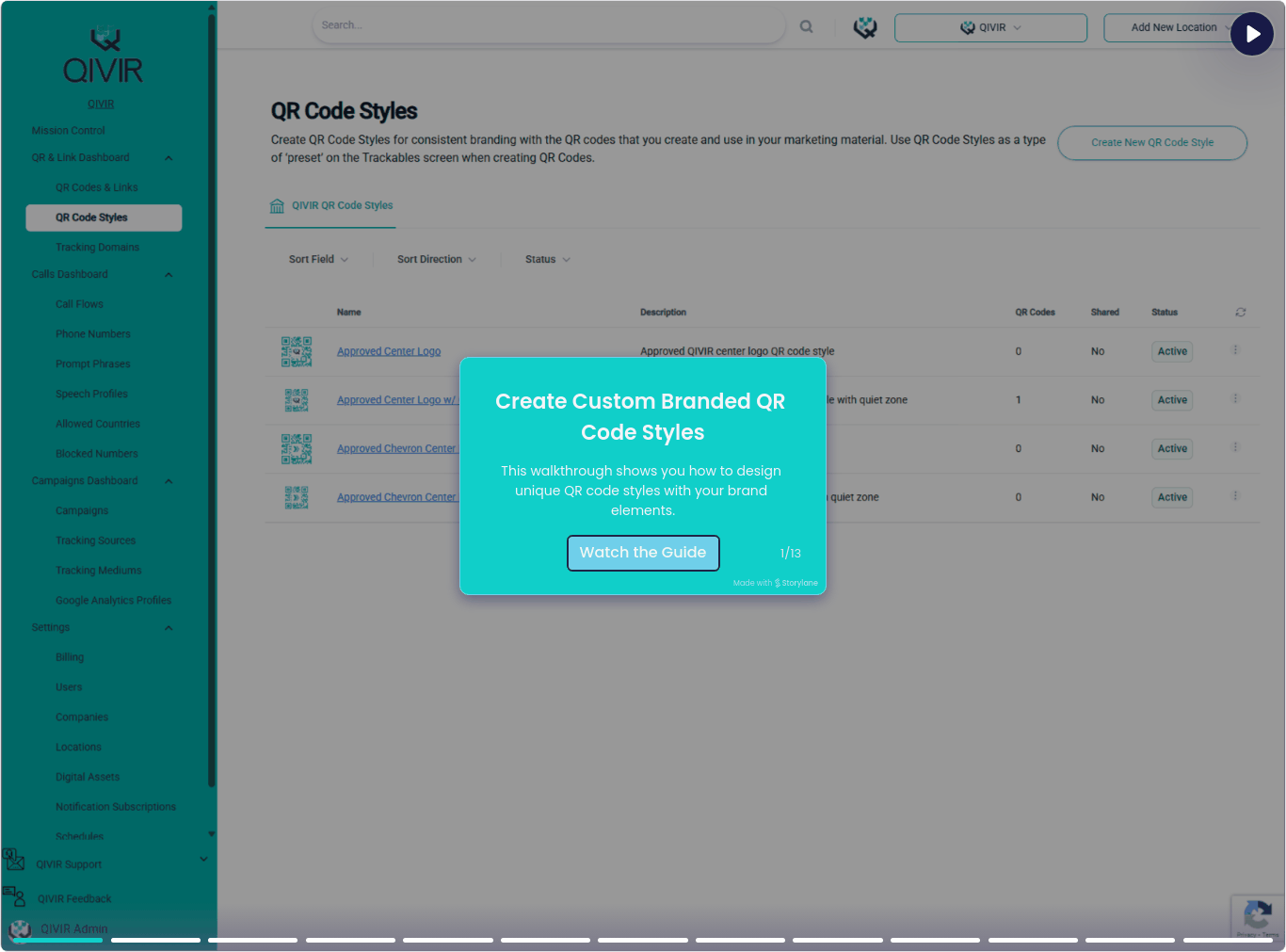The width and height of the screenshot is (1286, 952).
Task: Click the Description column header
Action: point(663,313)
